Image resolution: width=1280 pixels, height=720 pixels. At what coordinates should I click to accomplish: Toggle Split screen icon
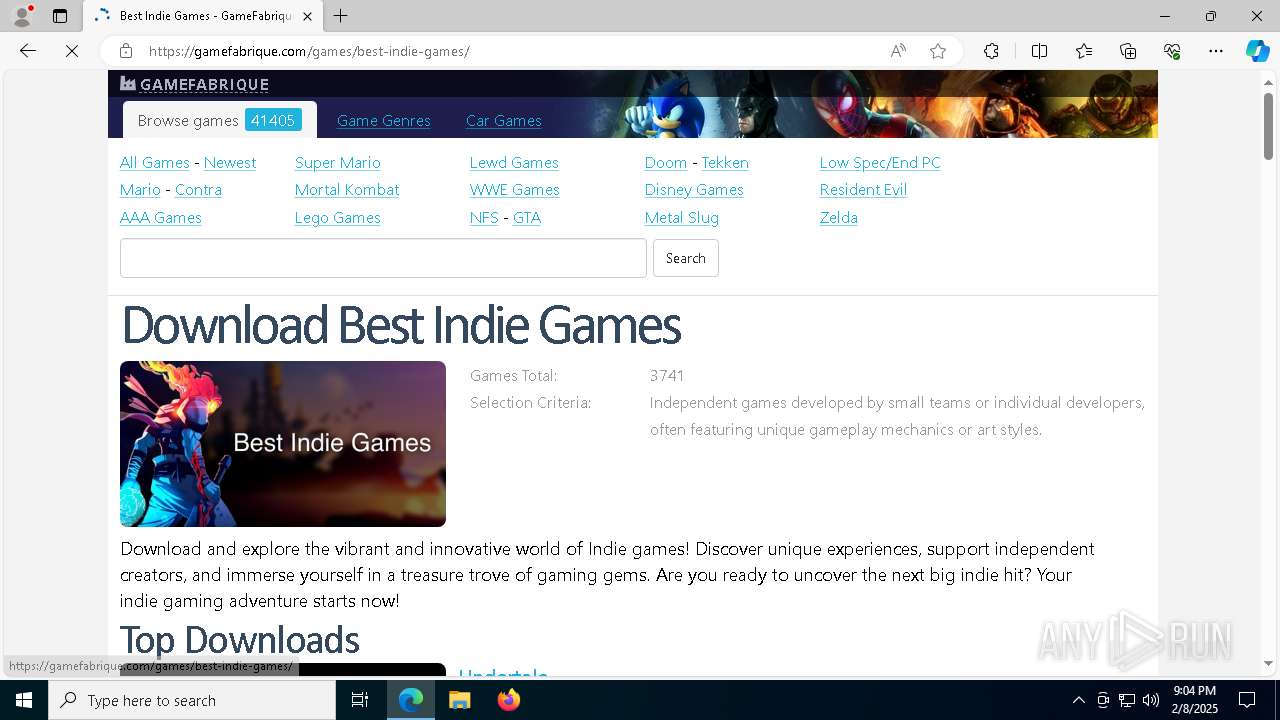point(1039,51)
